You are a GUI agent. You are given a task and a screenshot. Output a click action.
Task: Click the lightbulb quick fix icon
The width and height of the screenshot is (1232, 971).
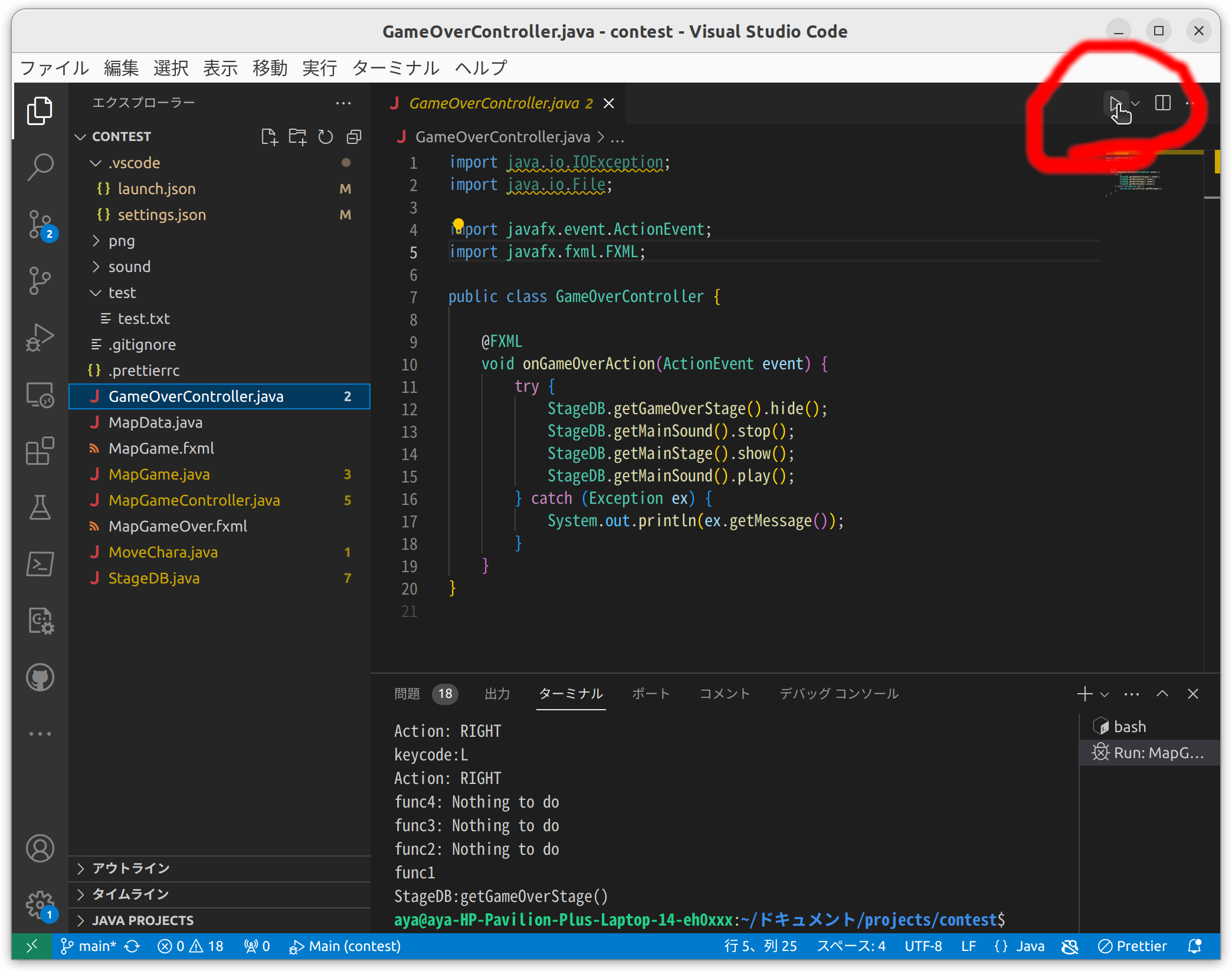coord(458,225)
